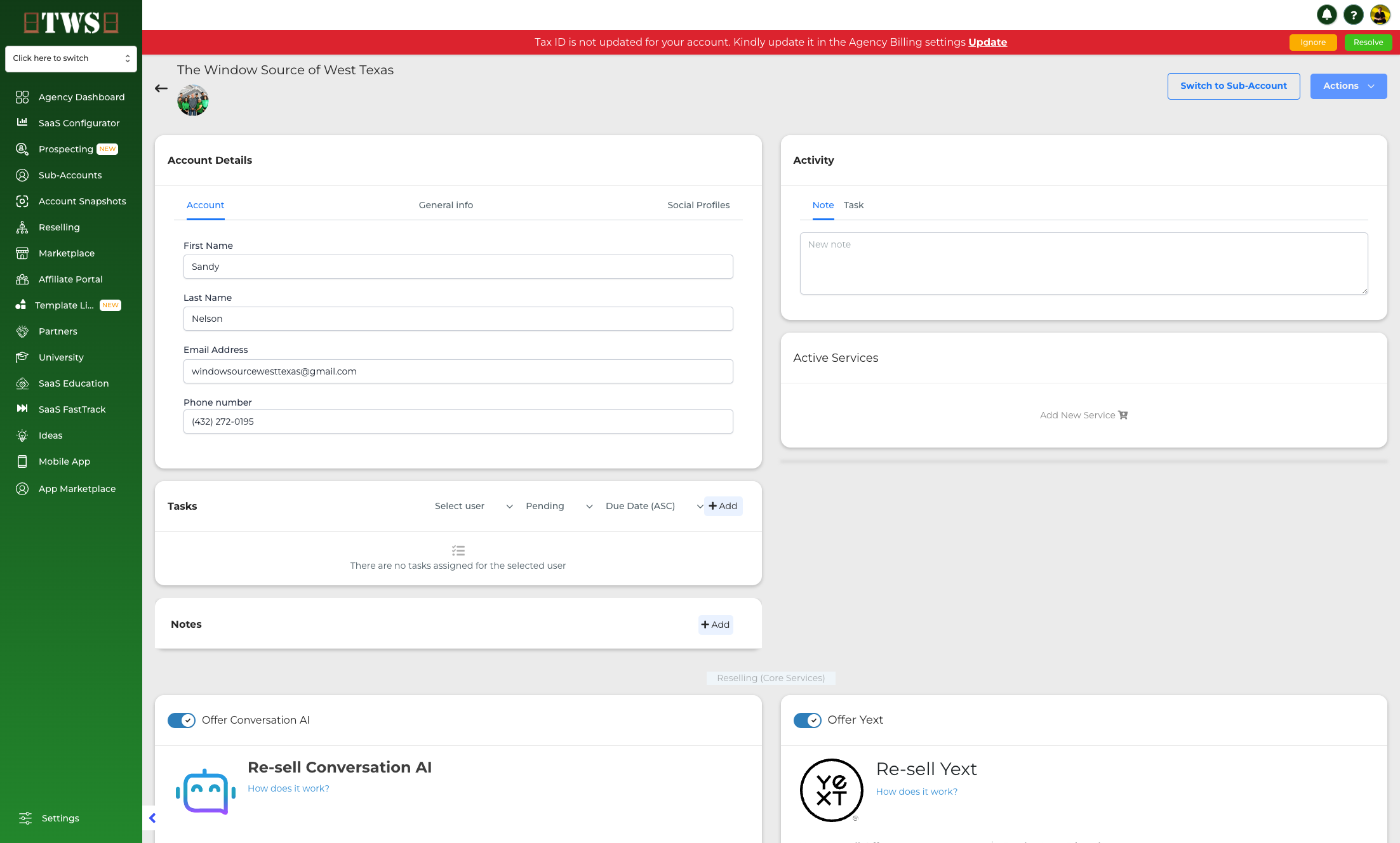Viewport: 1400px width, 843px height.
Task: Expand the Select user dropdown
Action: 474,506
